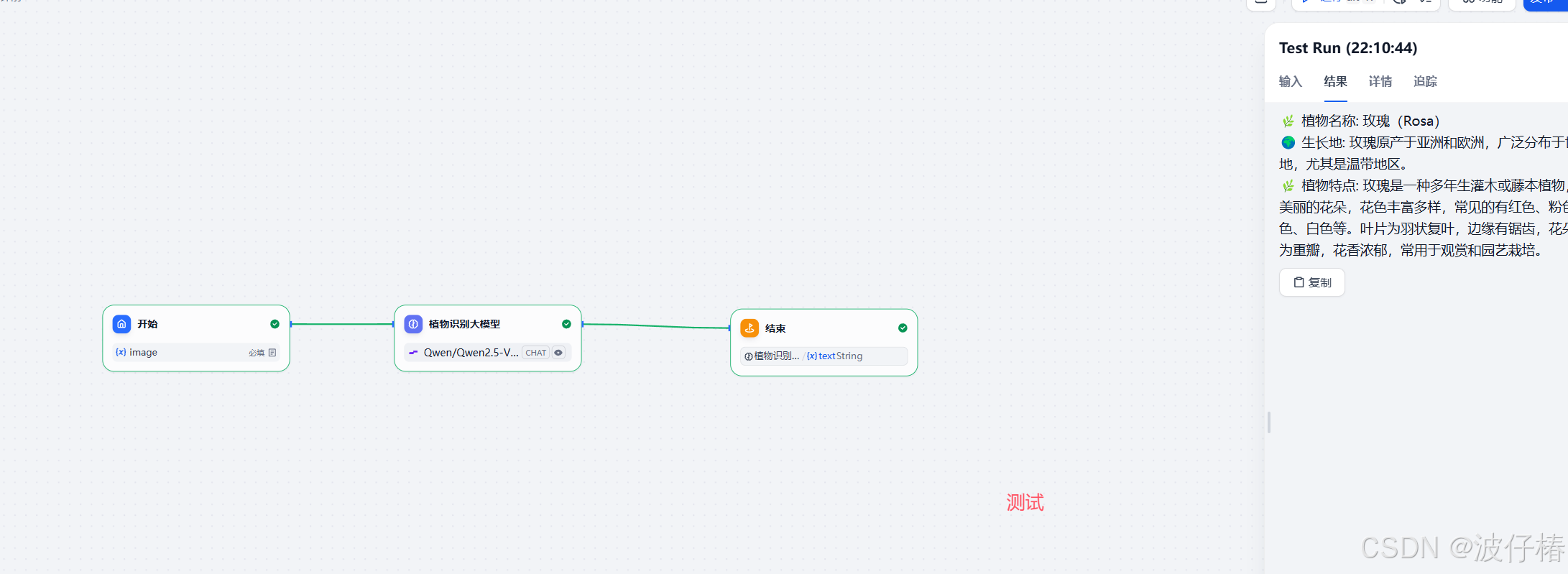Select the 结束 node title
The width and height of the screenshot is (1568, 574).
click(775, 328)
